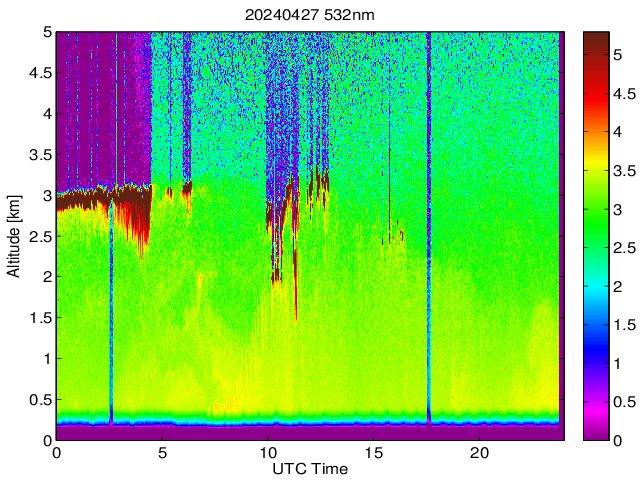Select altitude axis tick label 2.5
The image size is (640, 480).
coord(40,236)
